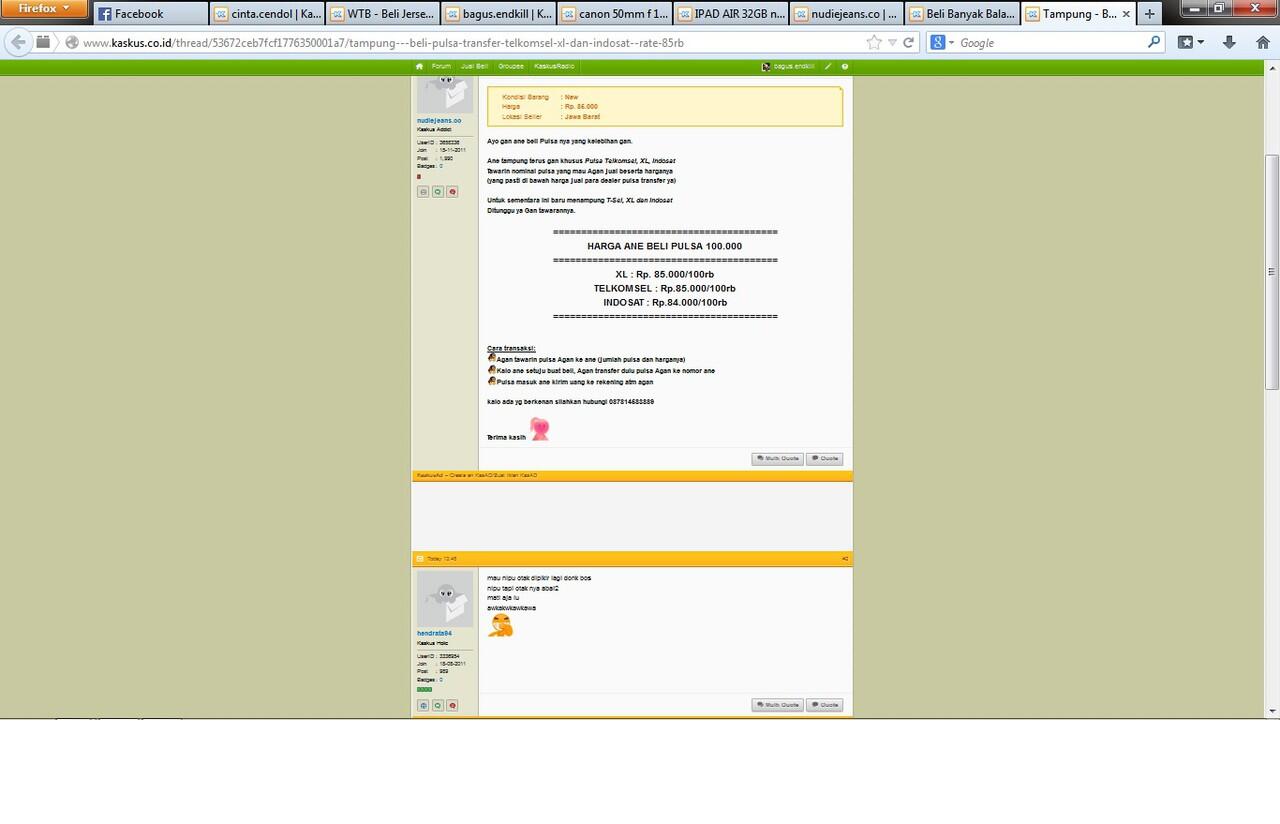Close the active Tampung tab

pos(1126,14)
